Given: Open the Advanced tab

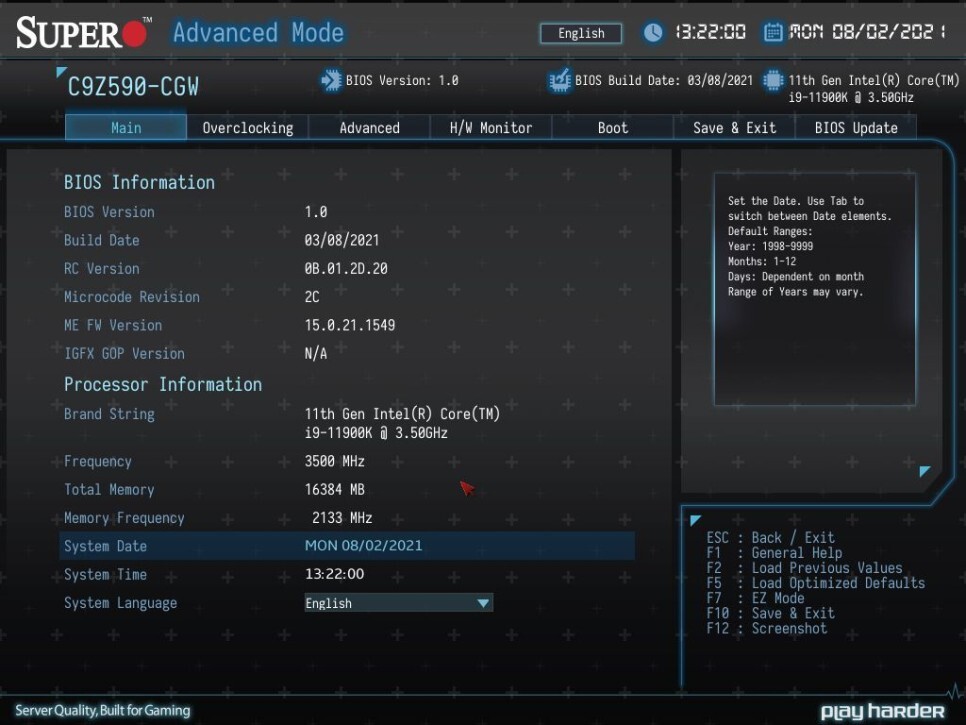Looking at the screenshot, I should 369,128.
